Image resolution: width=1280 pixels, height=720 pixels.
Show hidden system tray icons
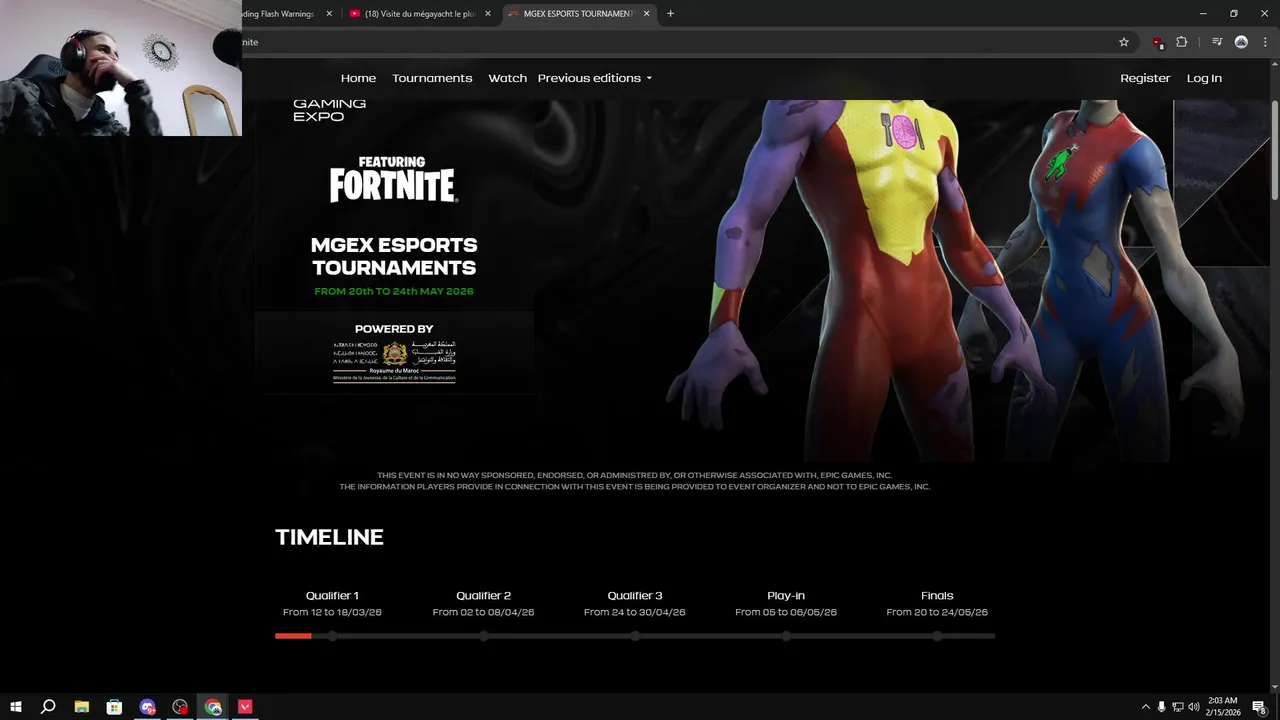pos(1146,707)
